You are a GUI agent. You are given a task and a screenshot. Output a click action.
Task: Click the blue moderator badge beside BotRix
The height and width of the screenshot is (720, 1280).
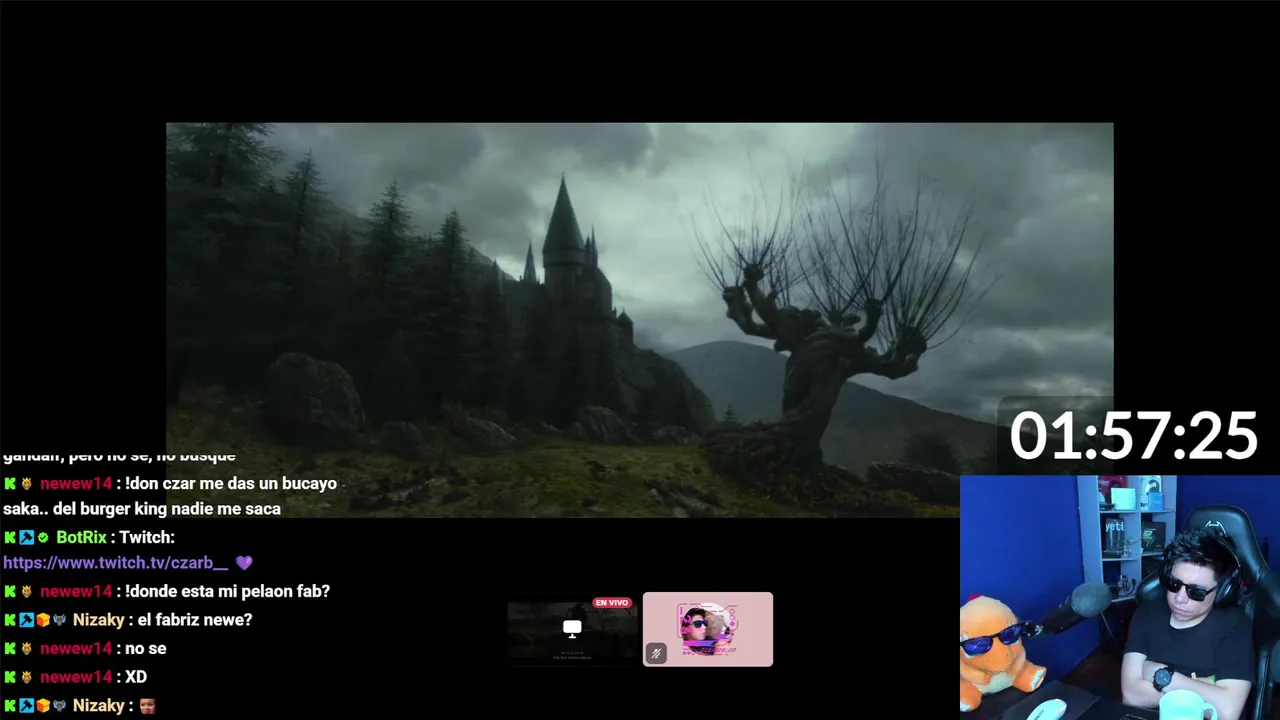tap(27, 538)
